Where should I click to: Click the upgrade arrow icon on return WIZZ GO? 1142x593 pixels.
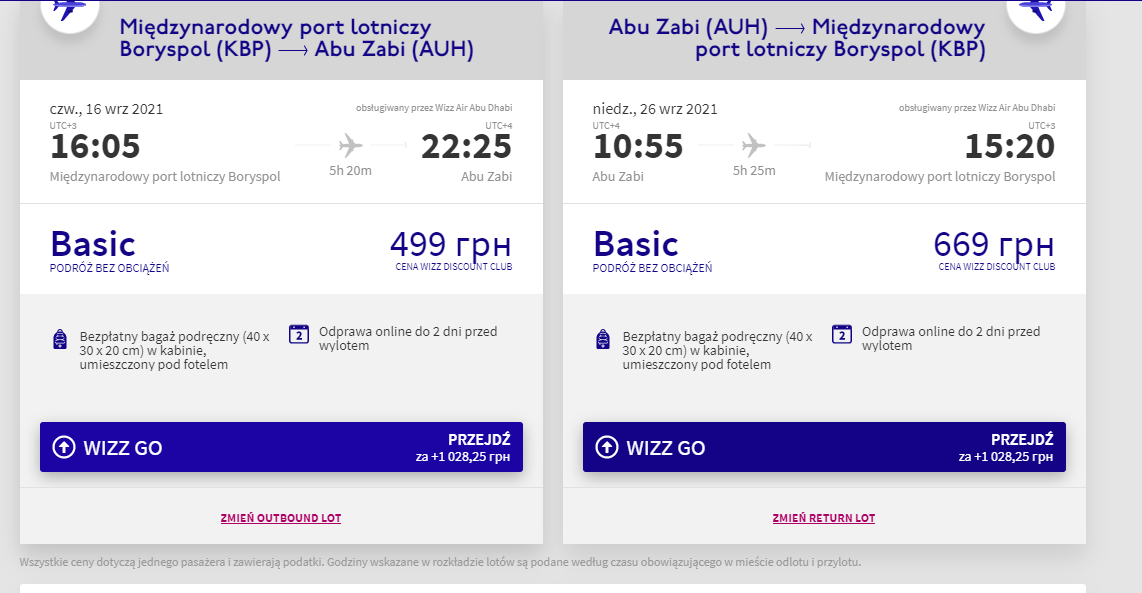point(607,447)
